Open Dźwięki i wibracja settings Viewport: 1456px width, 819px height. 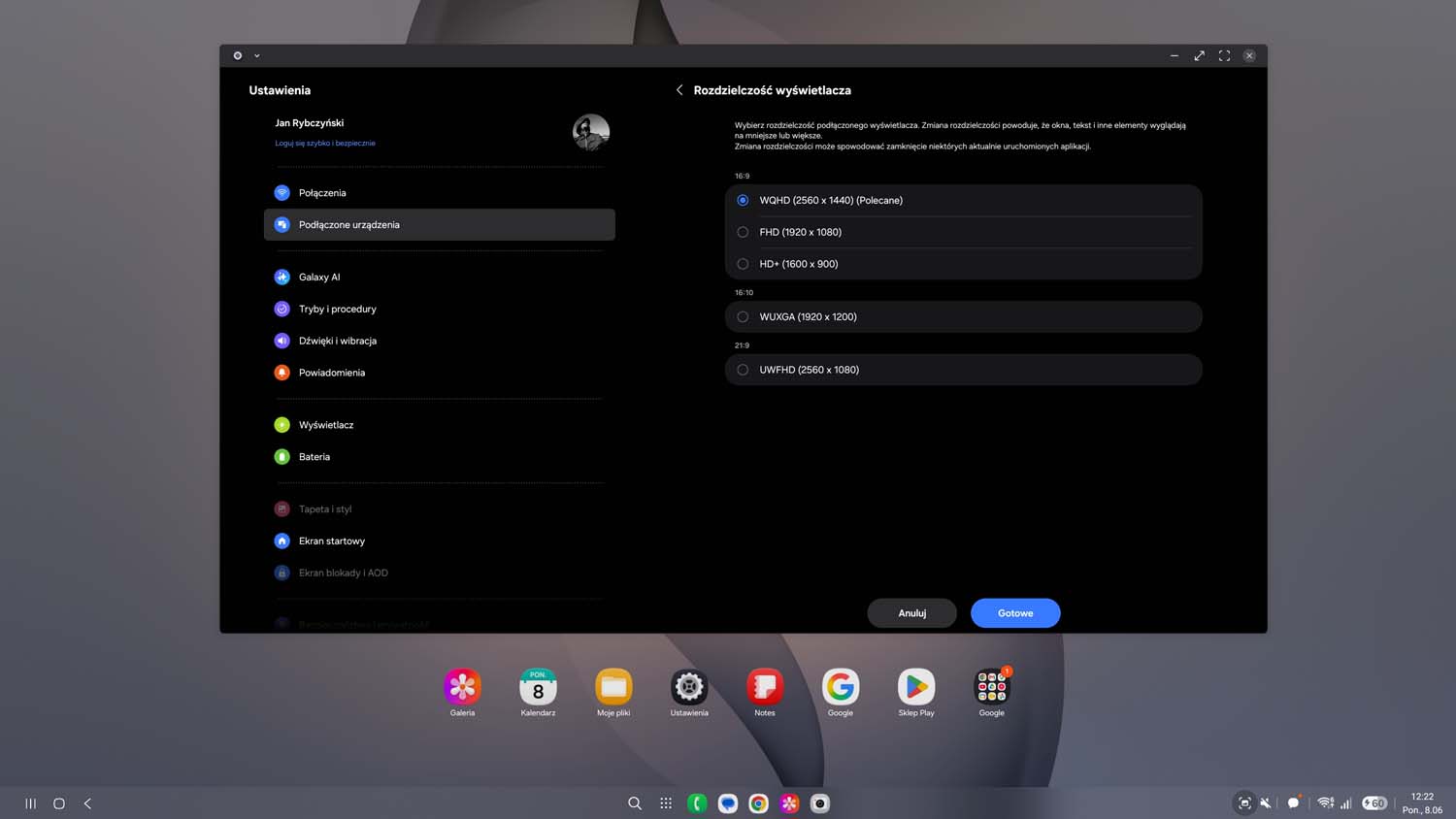(x=439, y=341)
